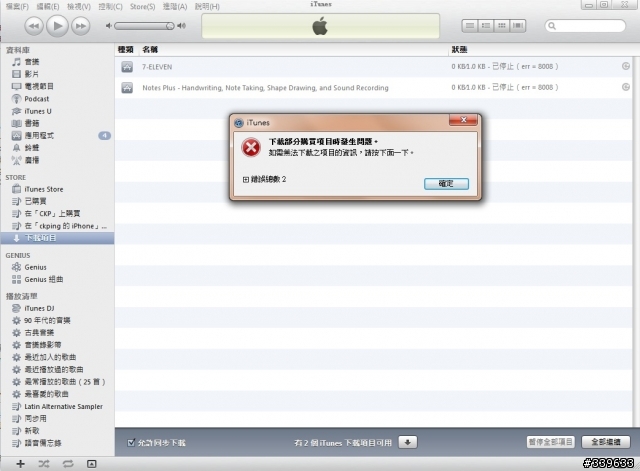
Task: Toggle the 允許同步下載 checkbox
Action: tap(131, 442)
